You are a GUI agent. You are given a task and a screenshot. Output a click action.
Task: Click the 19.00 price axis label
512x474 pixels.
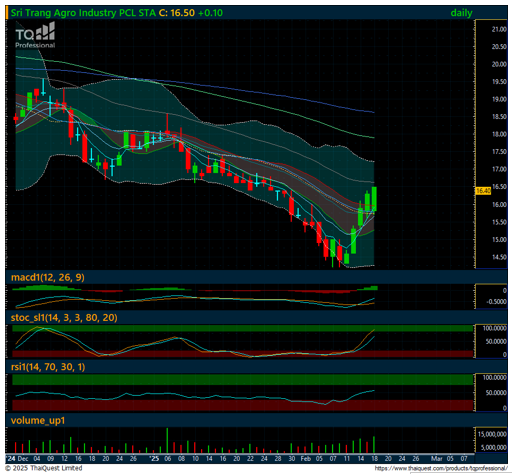coord(499,99)
